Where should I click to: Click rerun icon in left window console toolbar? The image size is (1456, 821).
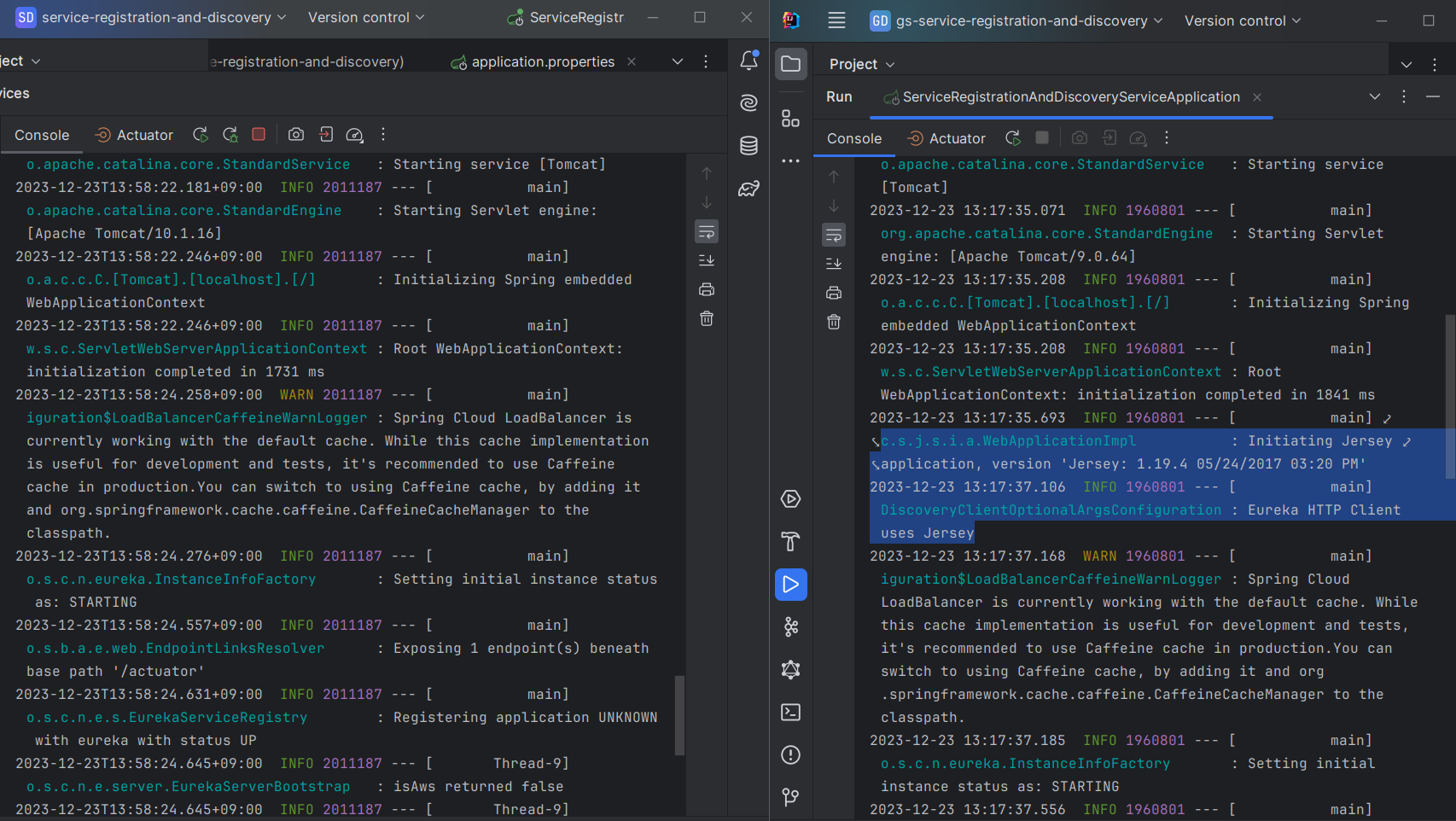click(201, 135)
